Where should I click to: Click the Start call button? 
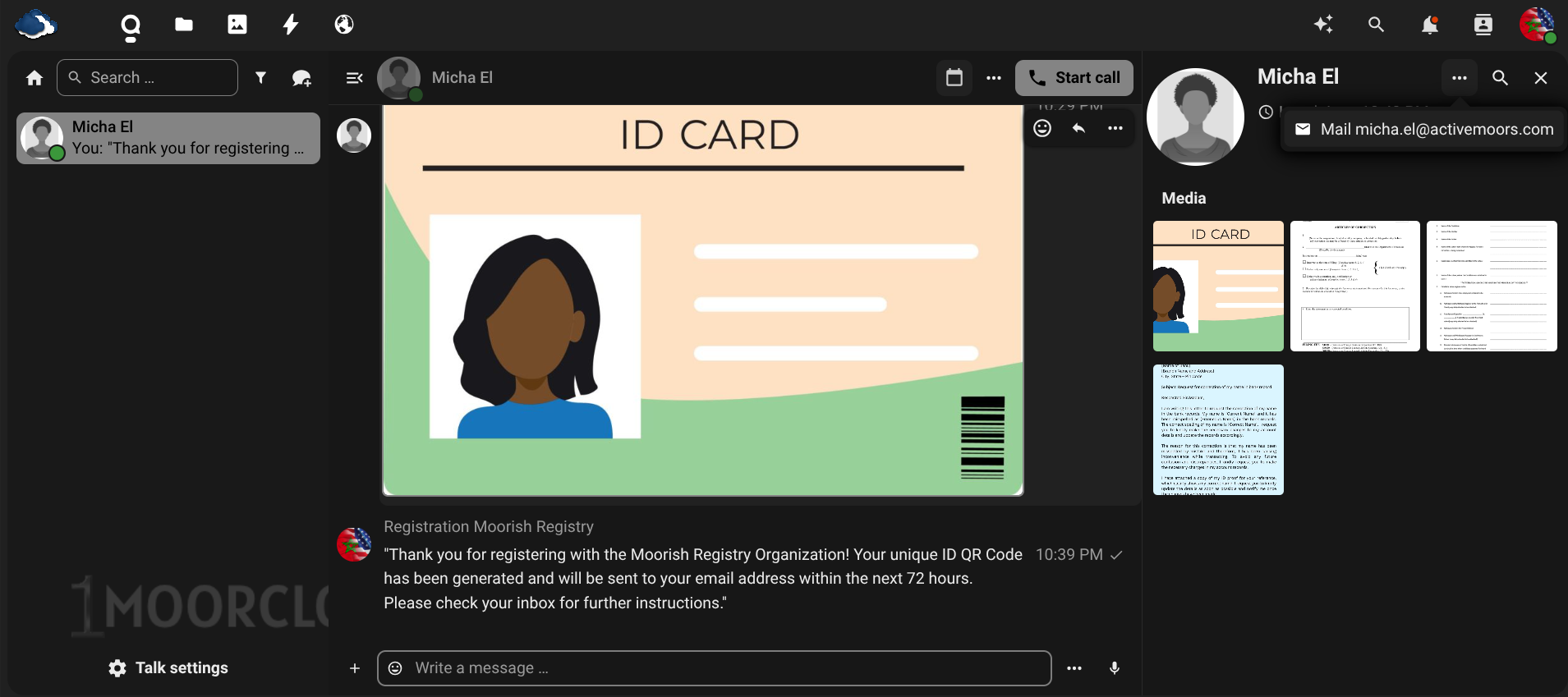pos(1074,78)
